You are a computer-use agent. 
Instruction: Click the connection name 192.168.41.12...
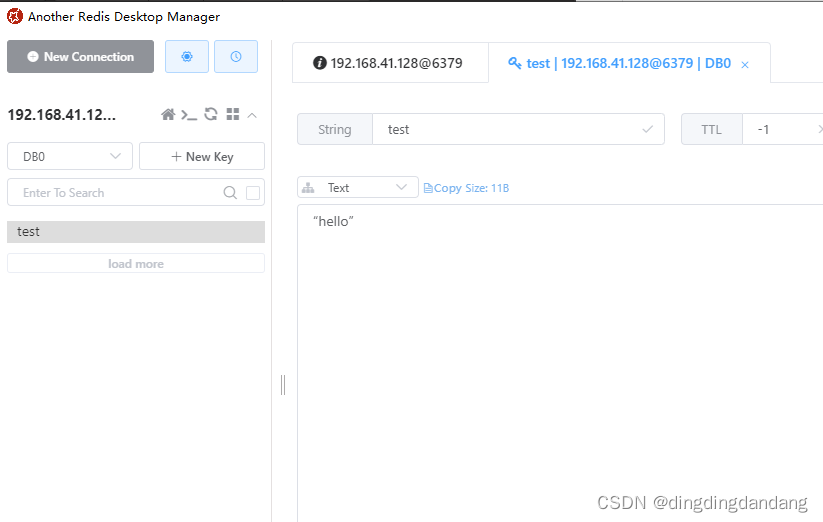[x=61, y=115]
